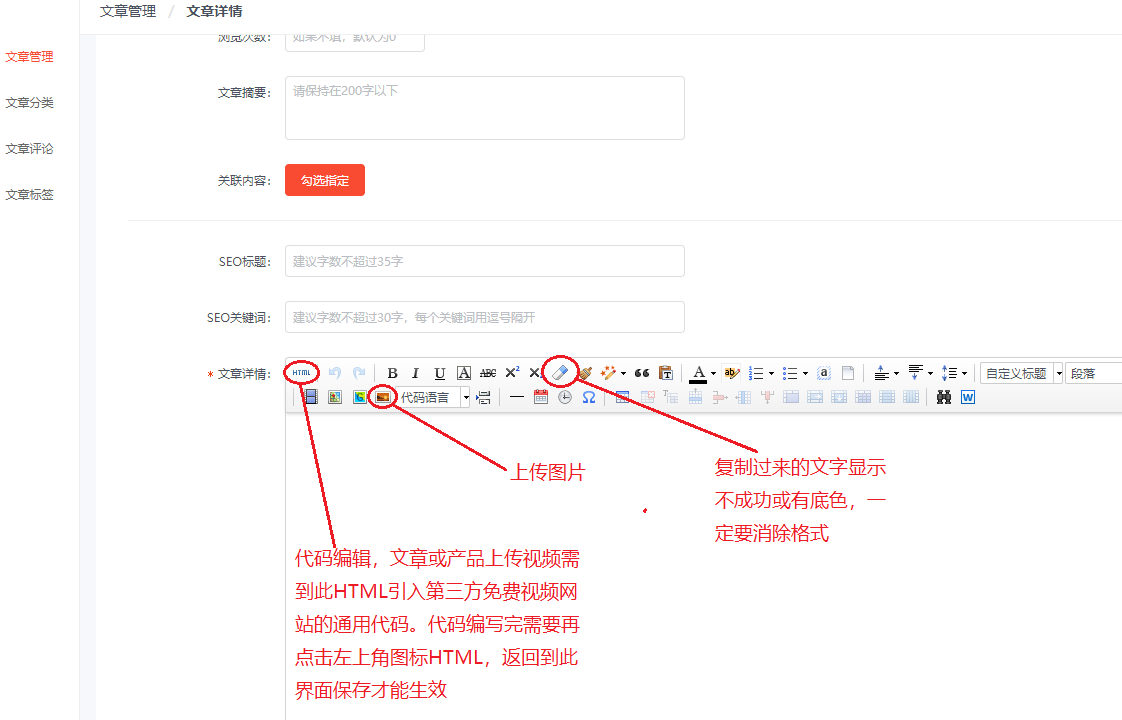Click the Word image transfer W icon
The image size is (1122, 720).
[x=968, y=397]
